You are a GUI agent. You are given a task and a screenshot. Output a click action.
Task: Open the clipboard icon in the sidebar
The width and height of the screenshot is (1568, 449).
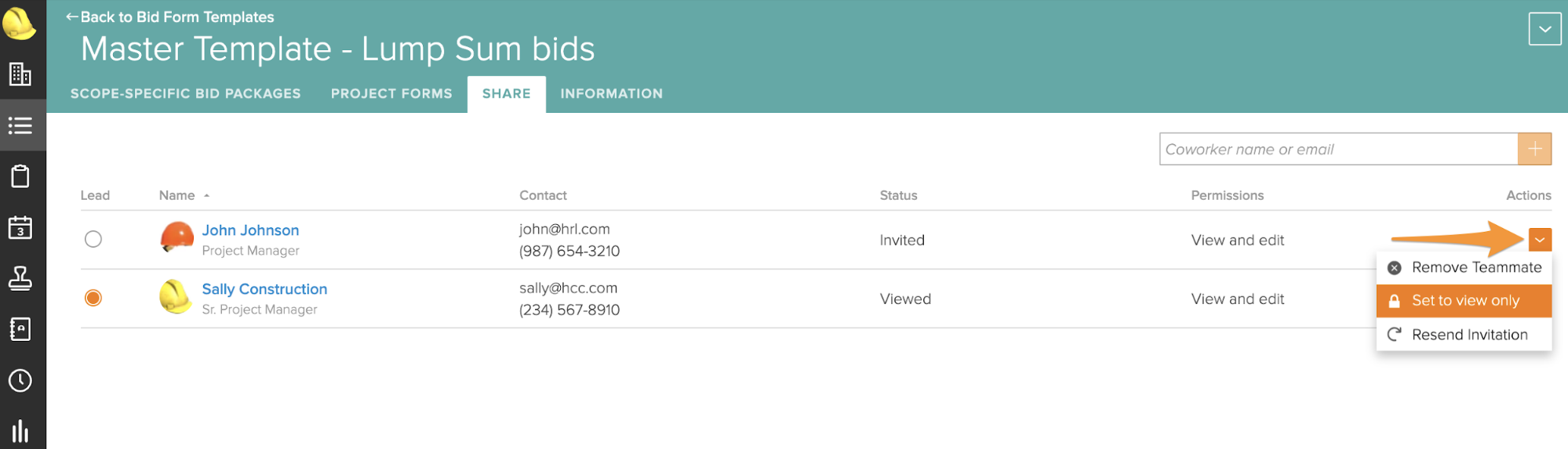click(20, 176)
